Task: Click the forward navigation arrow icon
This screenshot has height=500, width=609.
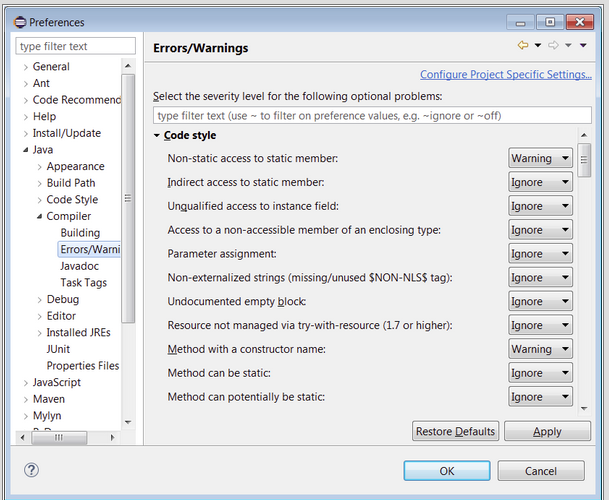Action: pyautogui.click(x=552, y=46)
